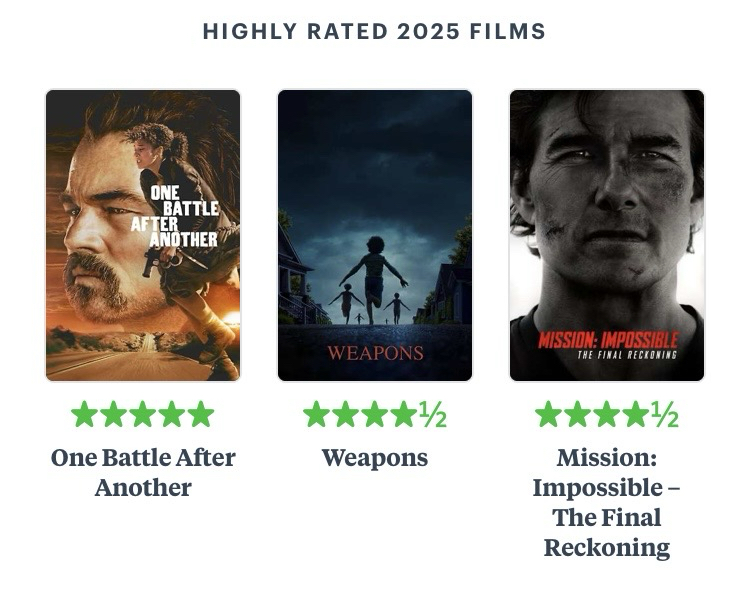Click the first green star under Weapons
Viewport: 750px width, 596px height.
317,414
